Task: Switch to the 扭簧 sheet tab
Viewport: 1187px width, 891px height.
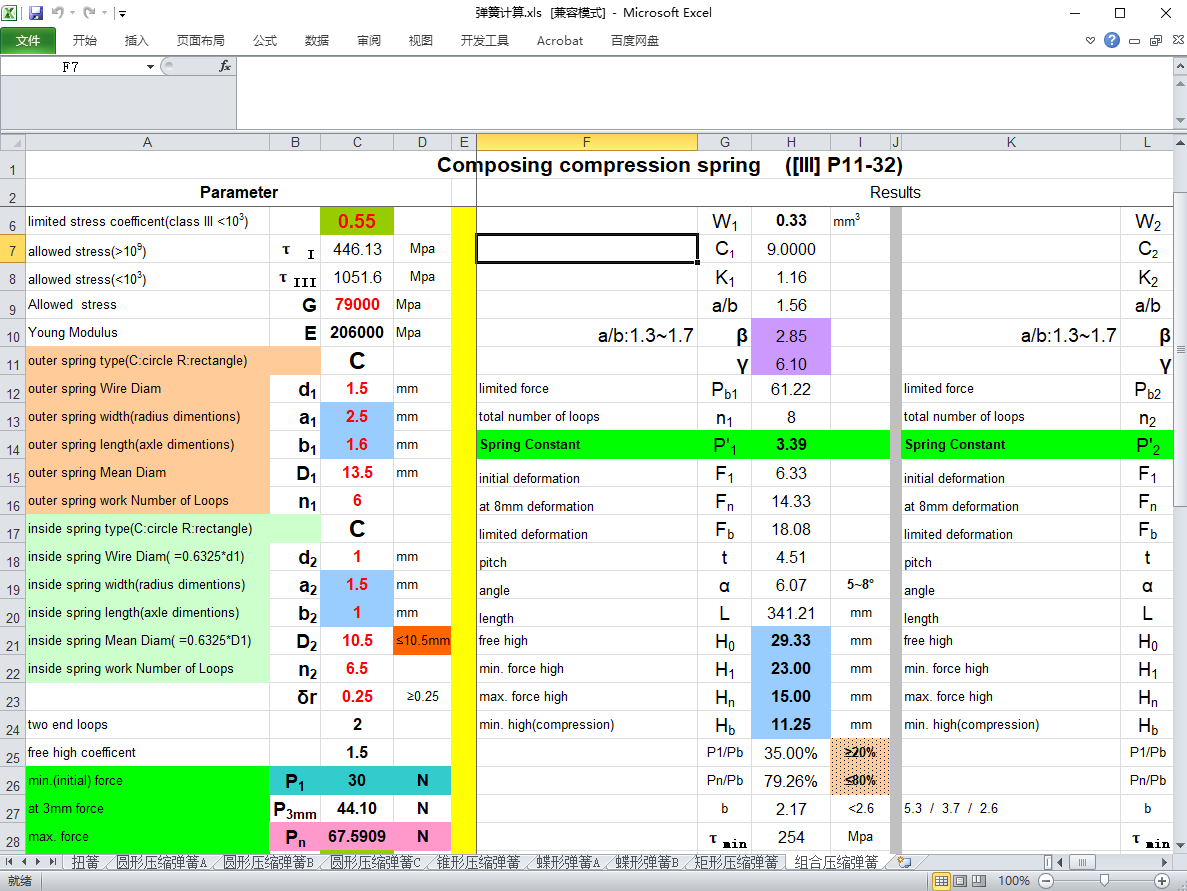Action: click(86, 862)
